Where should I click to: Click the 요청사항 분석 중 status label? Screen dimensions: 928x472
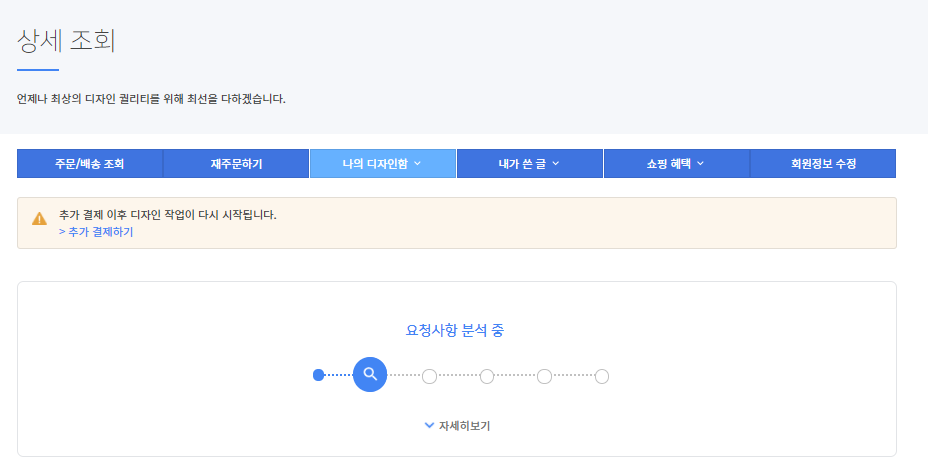[455, 330]
